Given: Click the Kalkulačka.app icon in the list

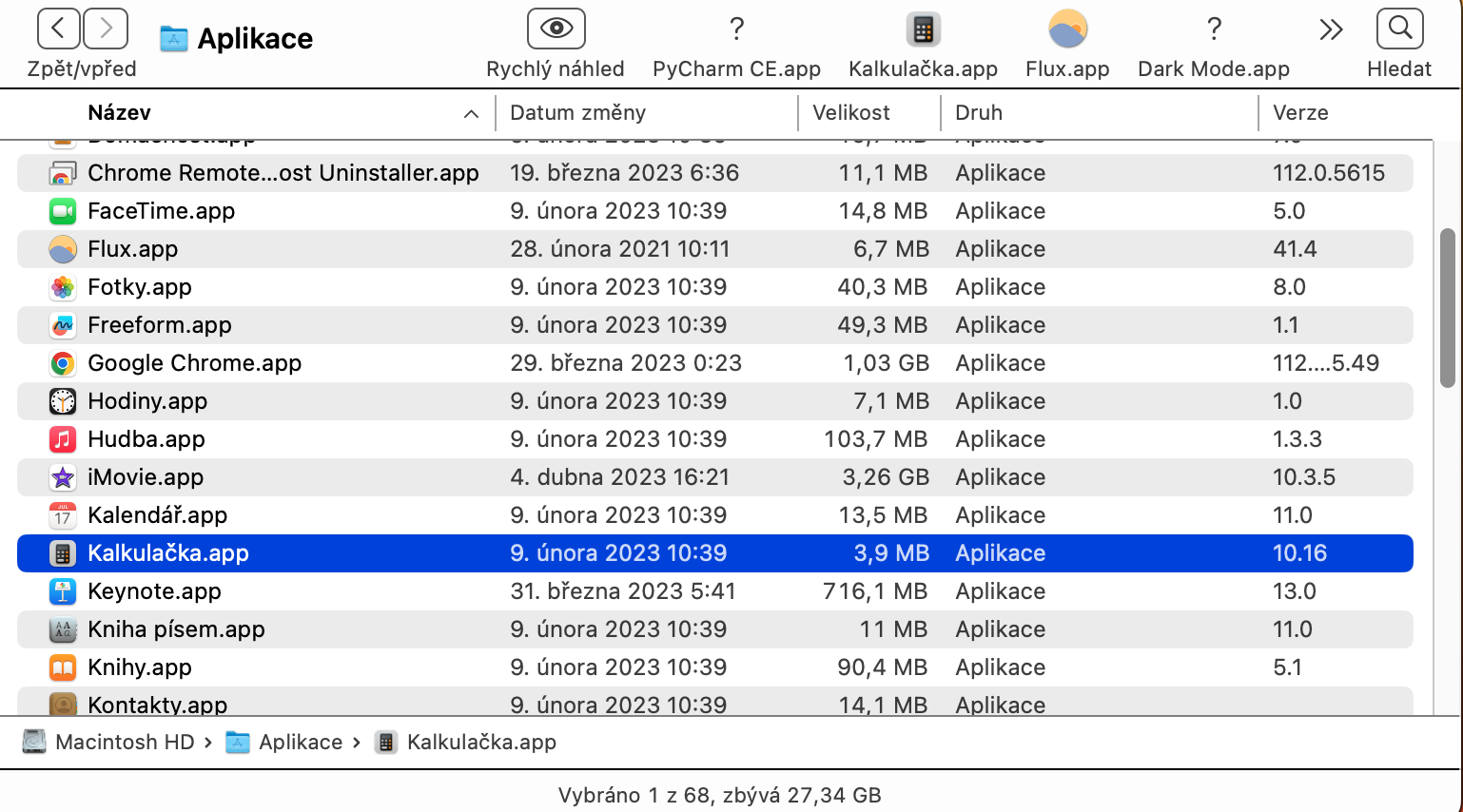Looking at the screenshot, I should pyautogui.click(x=63, y=553).
